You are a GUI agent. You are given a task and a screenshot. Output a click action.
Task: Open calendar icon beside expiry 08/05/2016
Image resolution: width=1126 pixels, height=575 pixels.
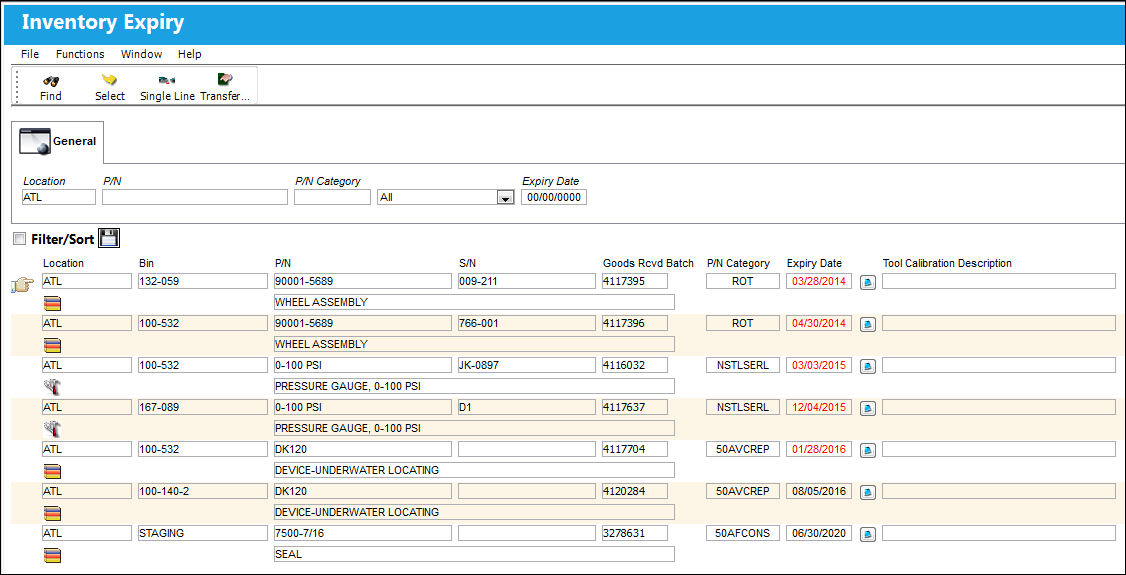point(867,492)
